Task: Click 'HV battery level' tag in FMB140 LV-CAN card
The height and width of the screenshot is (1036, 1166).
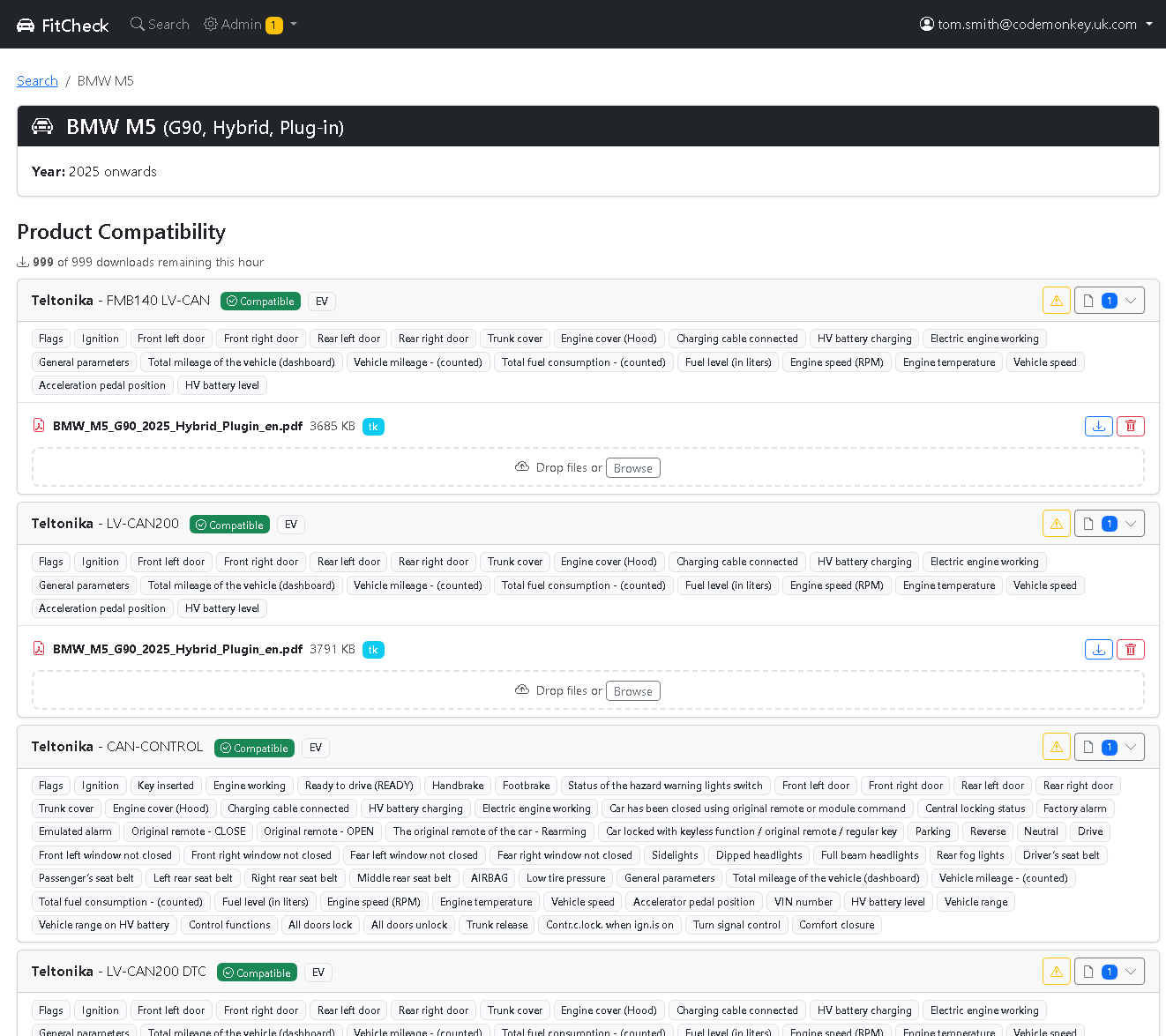Action: point(222,385)
